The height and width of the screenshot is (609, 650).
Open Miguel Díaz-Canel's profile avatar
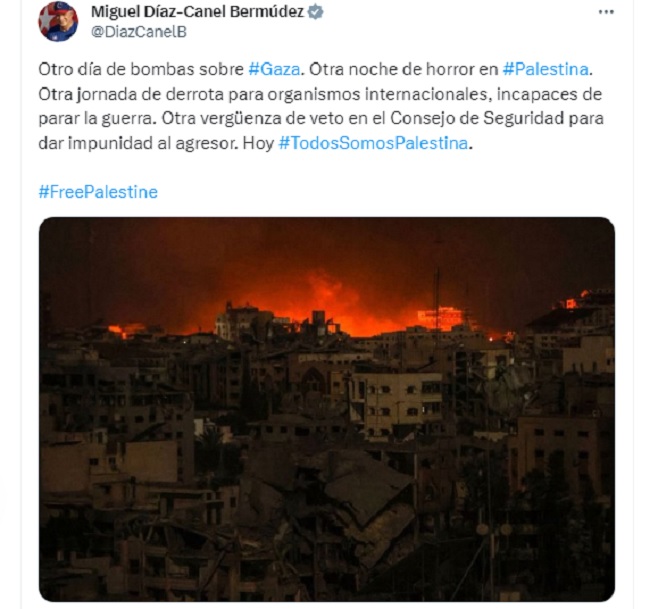(58, 21)
